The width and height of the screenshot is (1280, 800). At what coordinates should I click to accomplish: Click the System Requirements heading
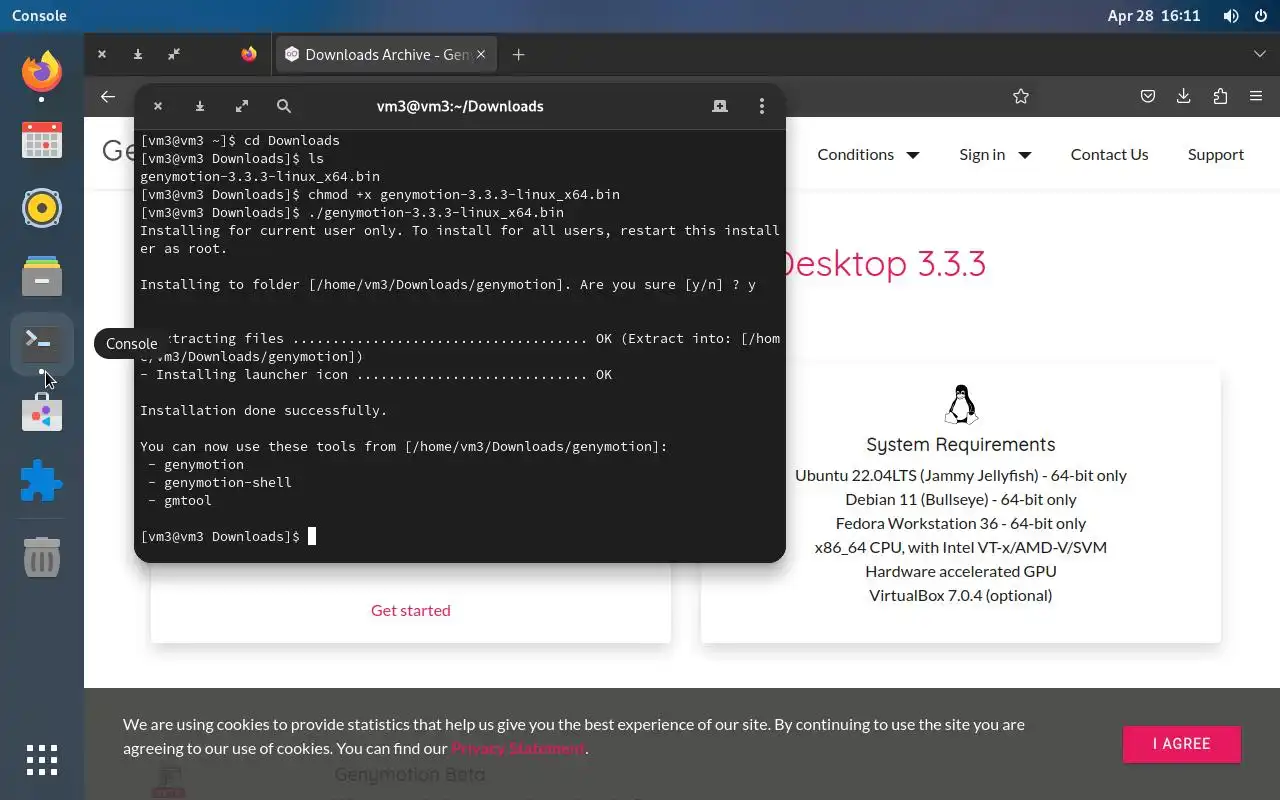tap(961, 444)
